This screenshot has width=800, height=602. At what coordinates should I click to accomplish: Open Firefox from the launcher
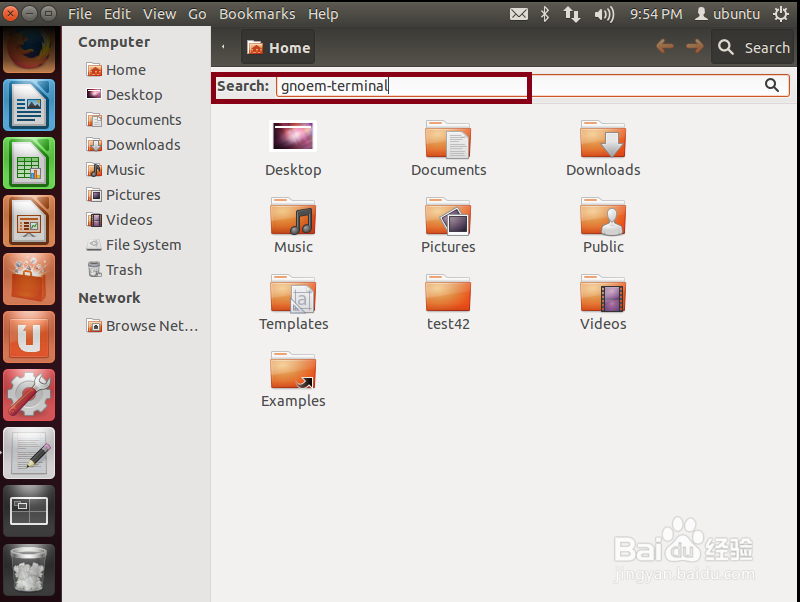(x=29, y=49)
